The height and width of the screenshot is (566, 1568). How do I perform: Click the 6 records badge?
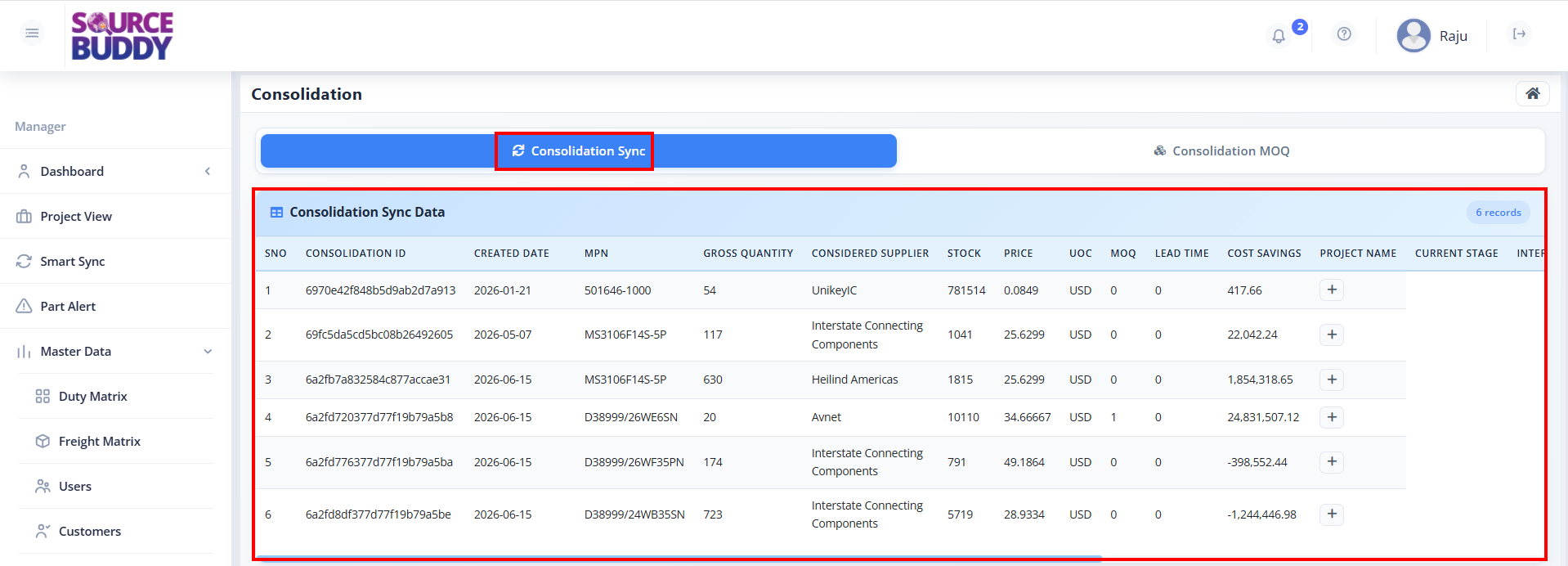(x=1498, y=212)
